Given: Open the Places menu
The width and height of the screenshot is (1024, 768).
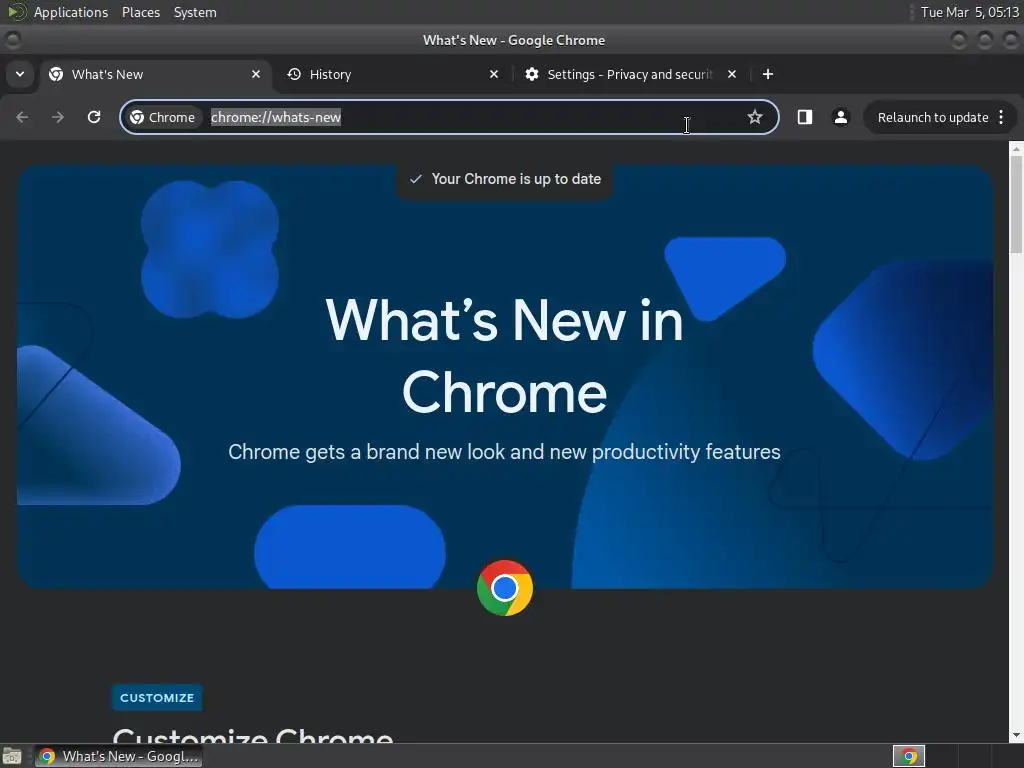Looking at the screenshot, I should tap(140, 12).
